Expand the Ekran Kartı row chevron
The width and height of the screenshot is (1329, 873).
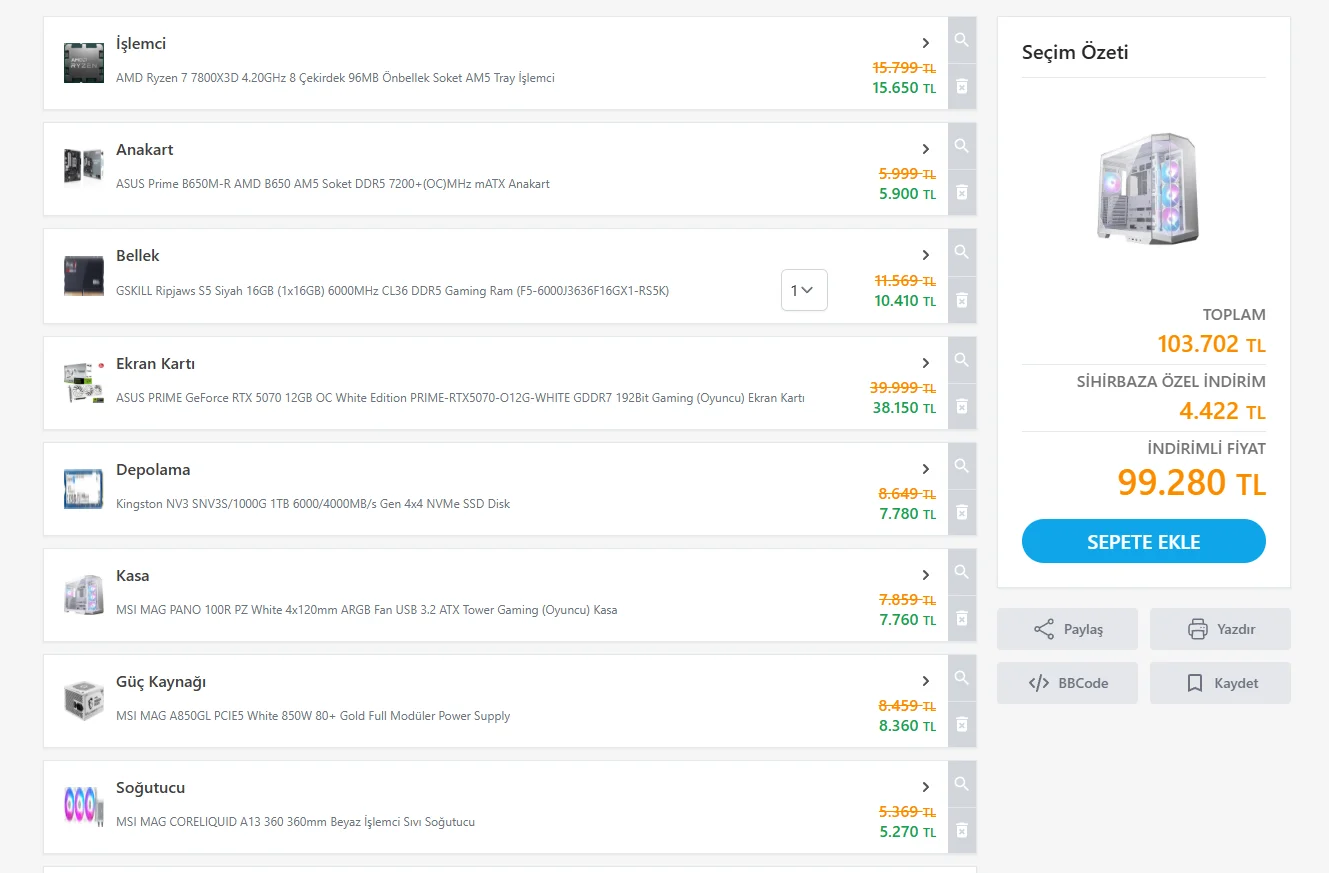pyautogui.click(x=926, y=363)
